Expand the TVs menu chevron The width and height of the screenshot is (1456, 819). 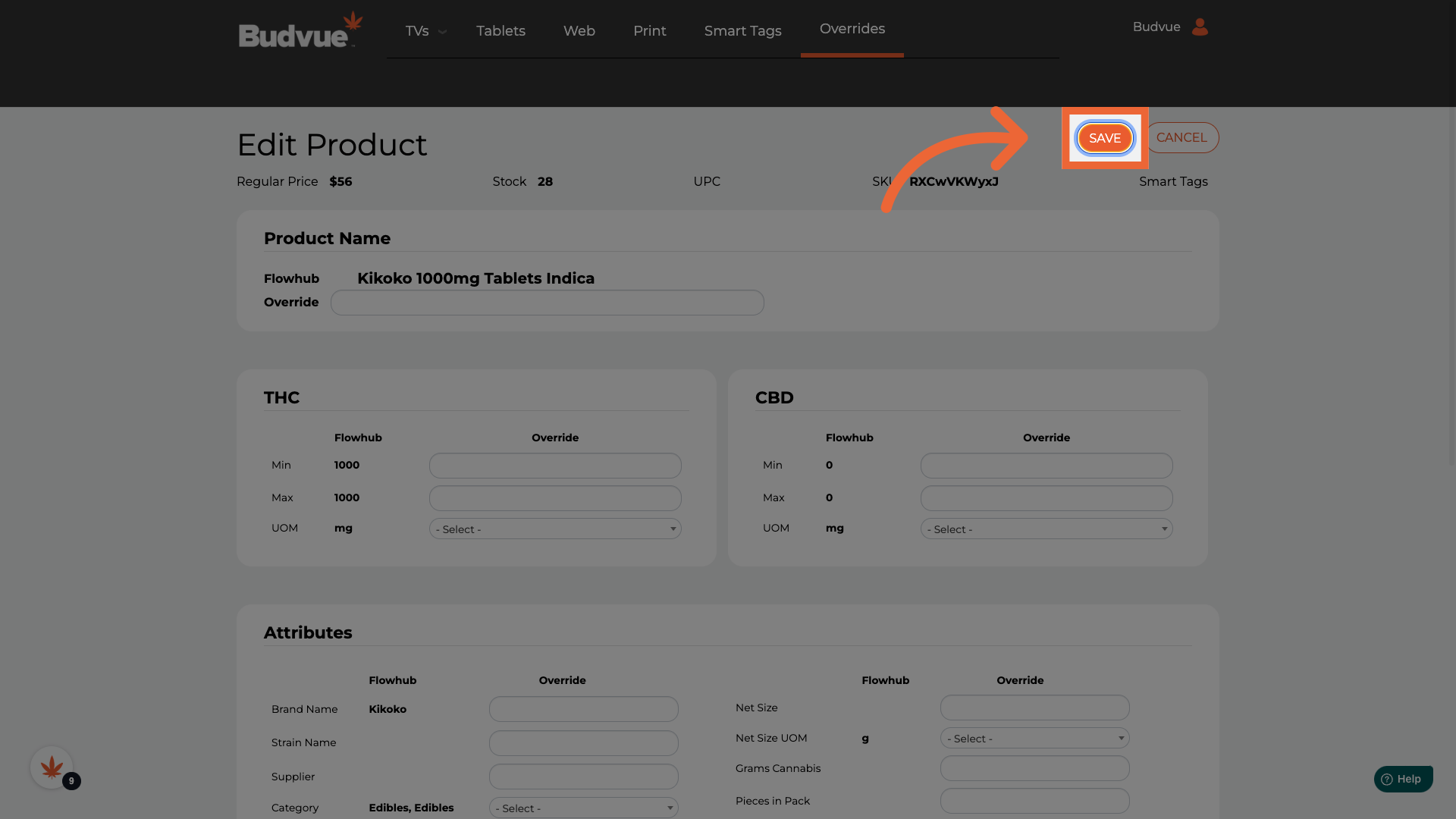pyautogui.click(x=442, y=32)
